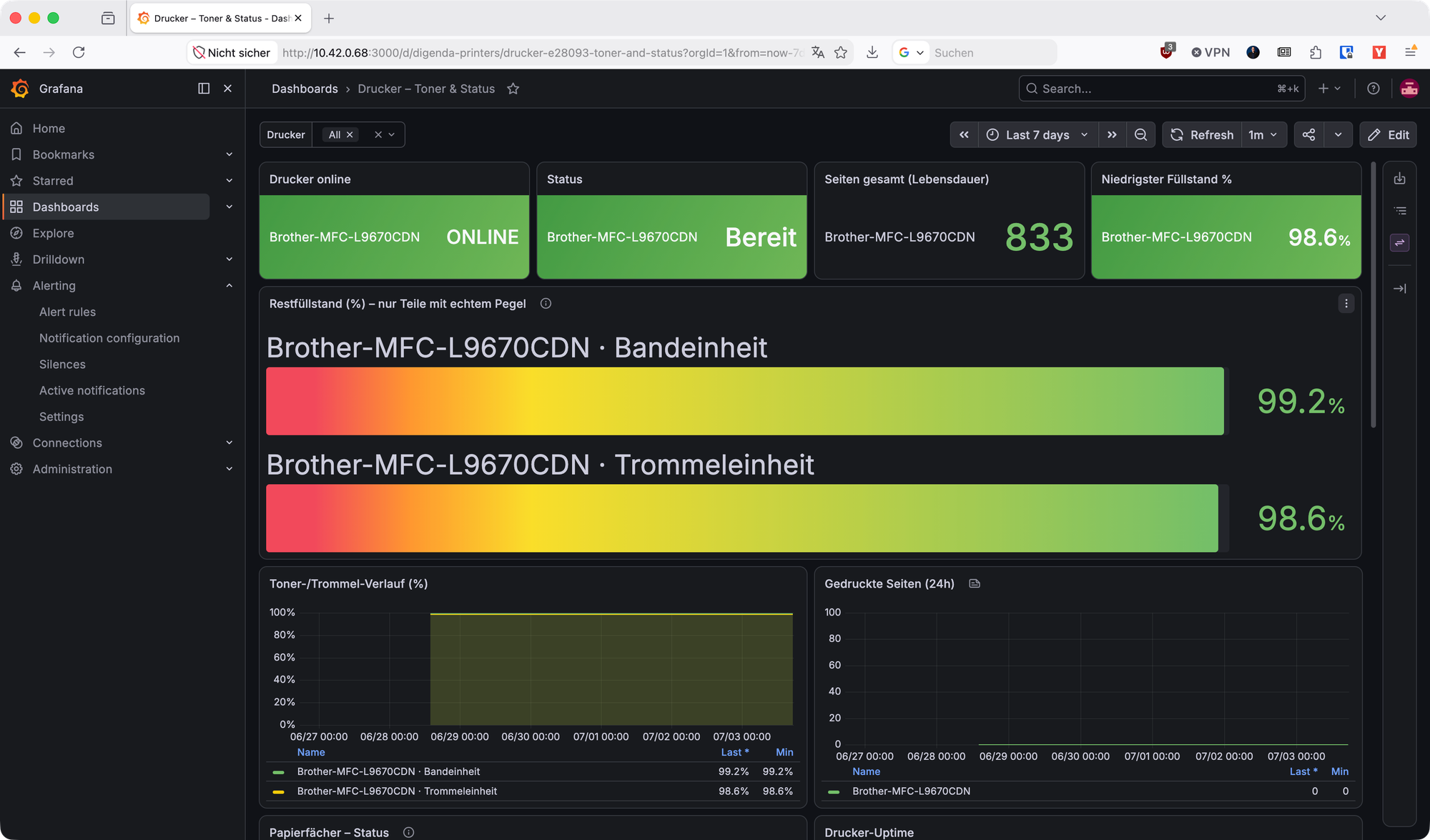
Task: Shift time range backwards
Action: click(964, 134)
